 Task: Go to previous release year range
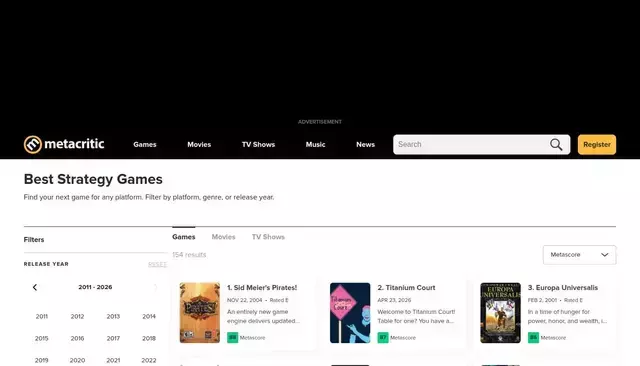click(x=35, y=287)
